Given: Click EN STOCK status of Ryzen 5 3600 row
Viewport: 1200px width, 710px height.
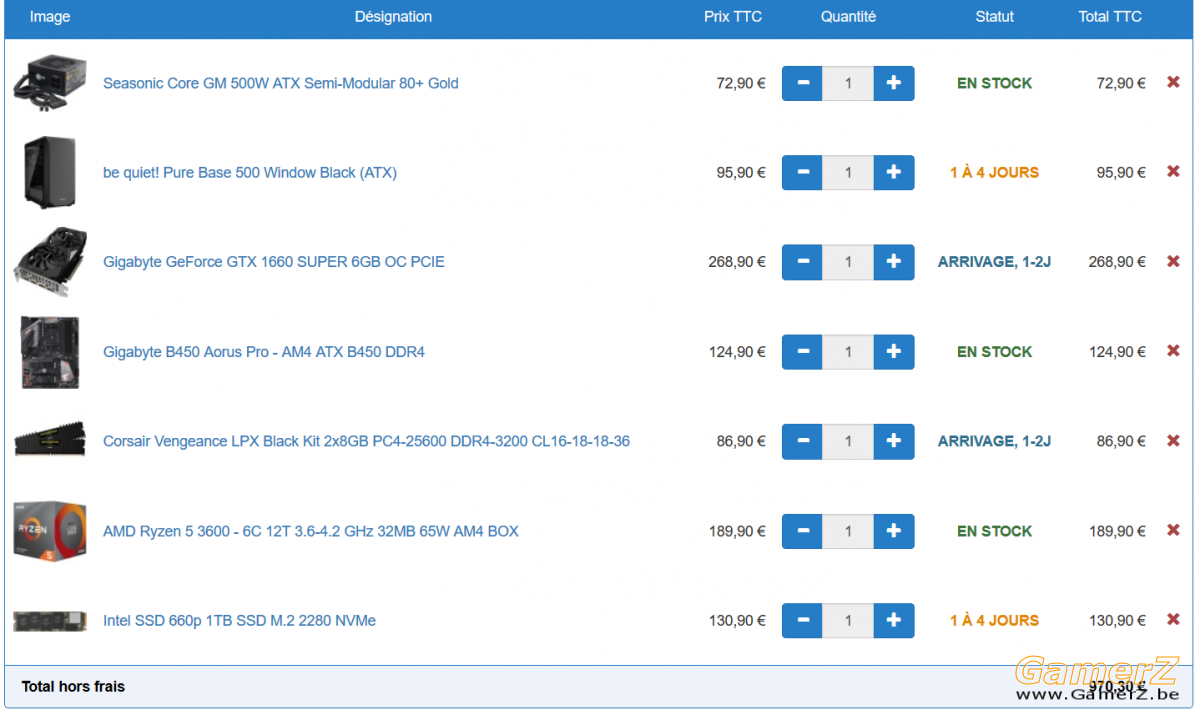Looking at the screenshot, I should 994,531.
